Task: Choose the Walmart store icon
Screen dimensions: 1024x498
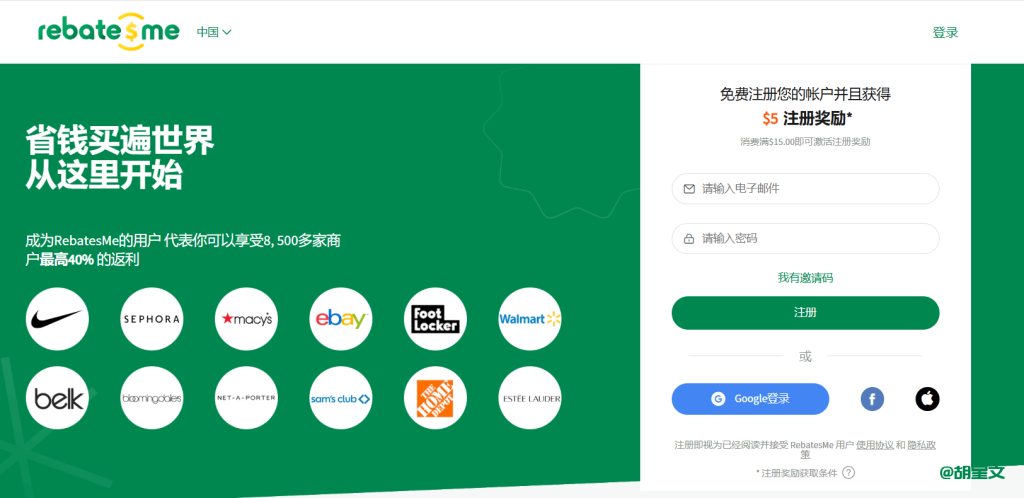Action: [x=530, y=319]
